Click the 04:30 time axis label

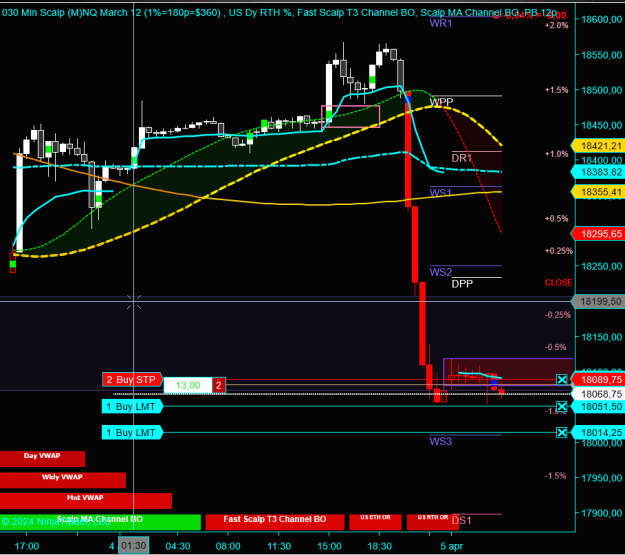(x=178, y=546)
